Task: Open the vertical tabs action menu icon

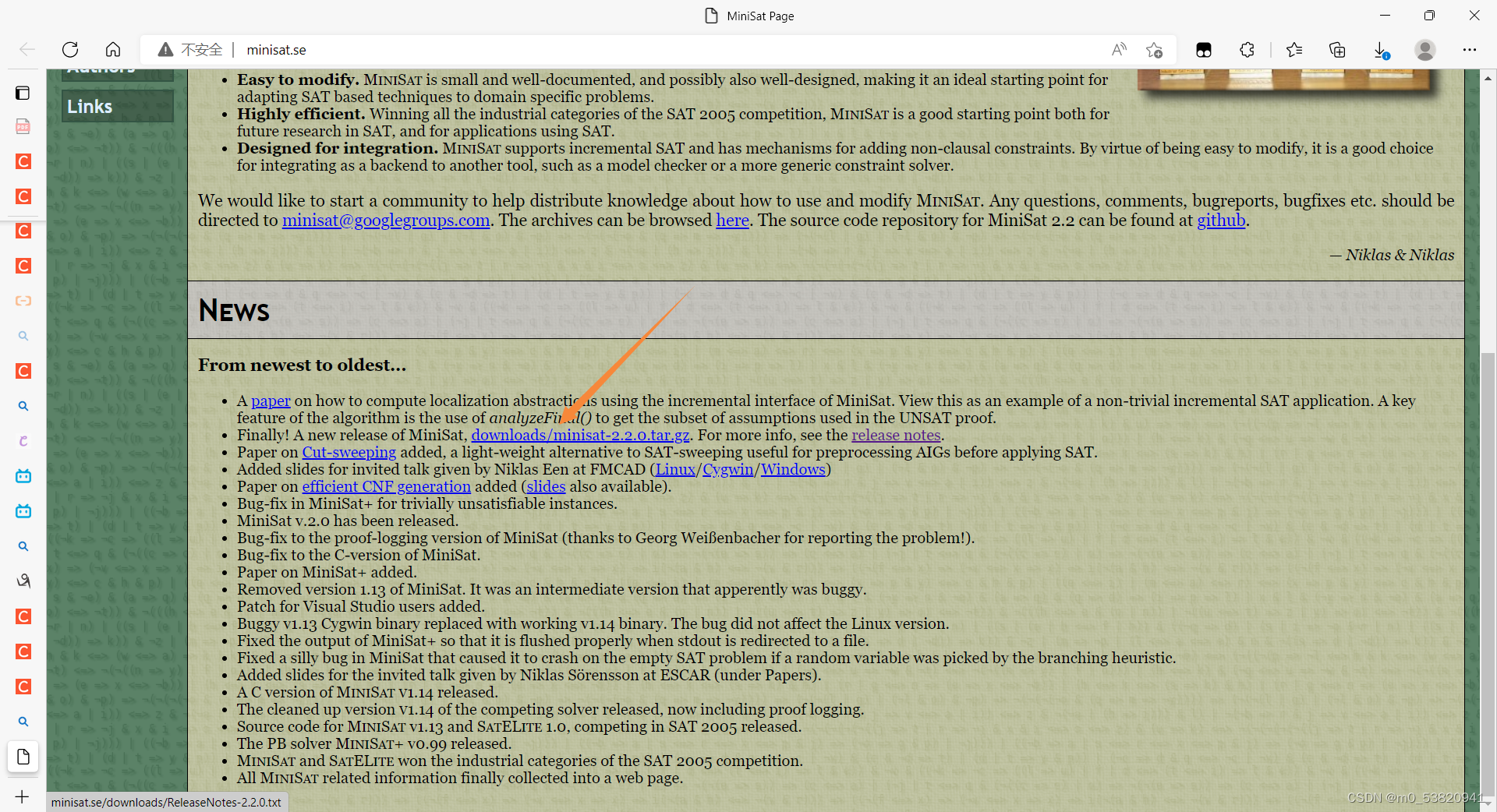Action: [x=23, y=93]
